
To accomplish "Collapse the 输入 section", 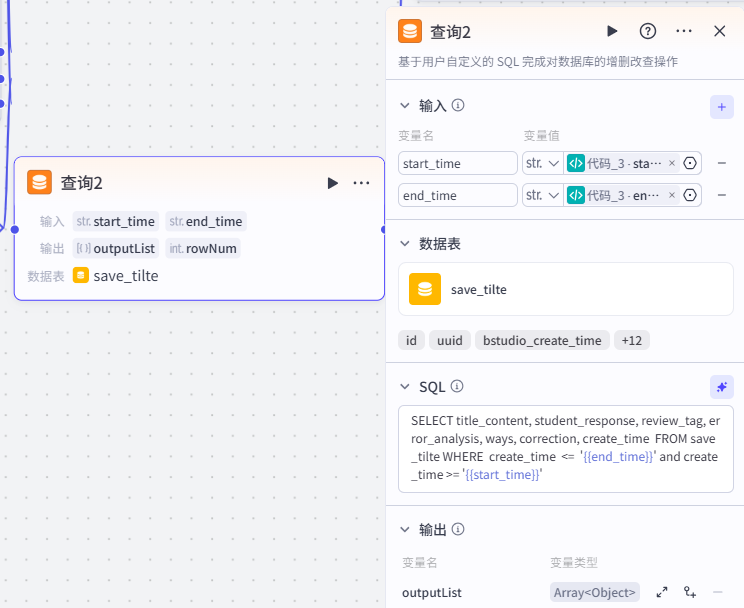I will [405, 105].
